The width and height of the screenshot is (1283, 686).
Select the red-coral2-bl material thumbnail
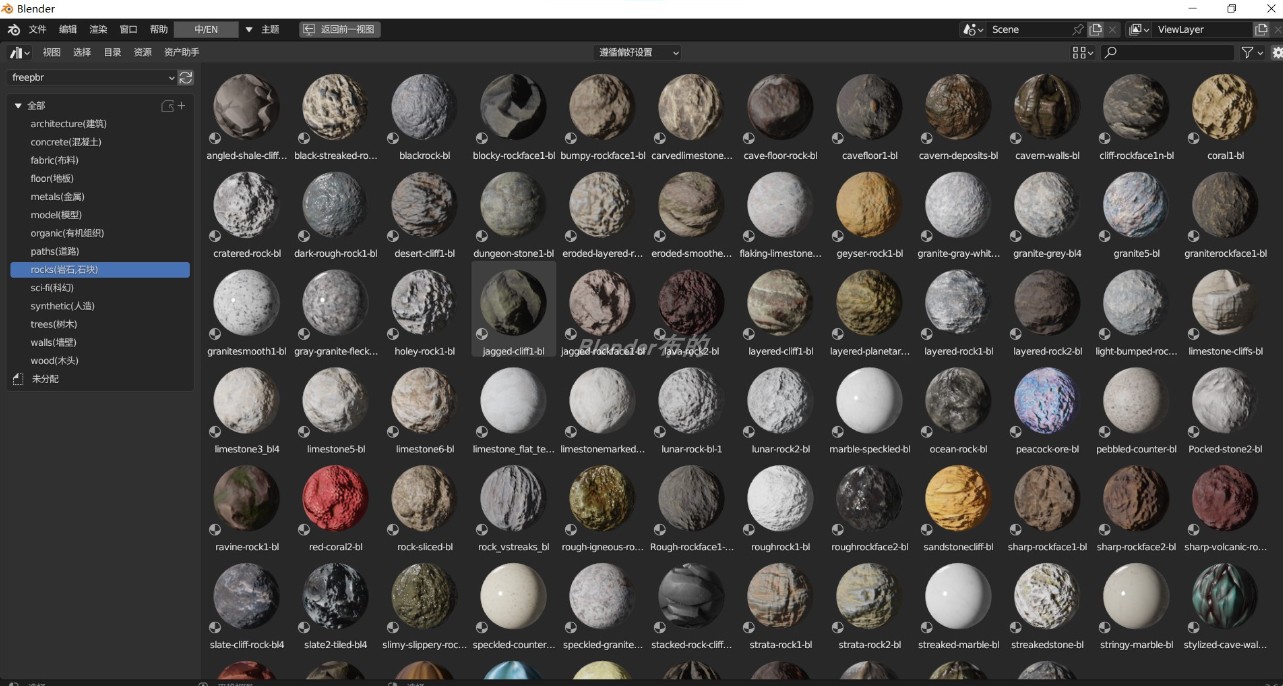point(335,499)
